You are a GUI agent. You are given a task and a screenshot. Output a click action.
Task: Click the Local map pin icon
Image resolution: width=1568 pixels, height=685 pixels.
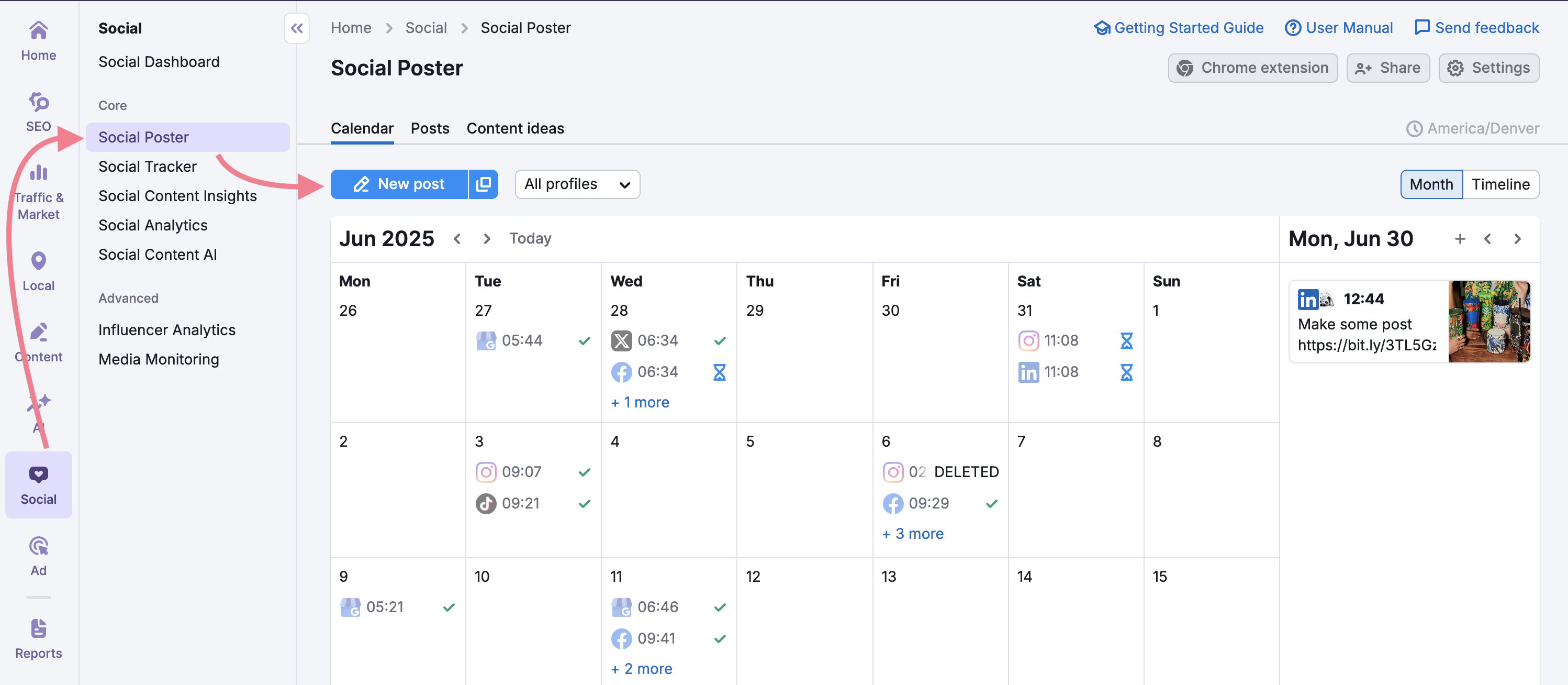coord(38,261)
